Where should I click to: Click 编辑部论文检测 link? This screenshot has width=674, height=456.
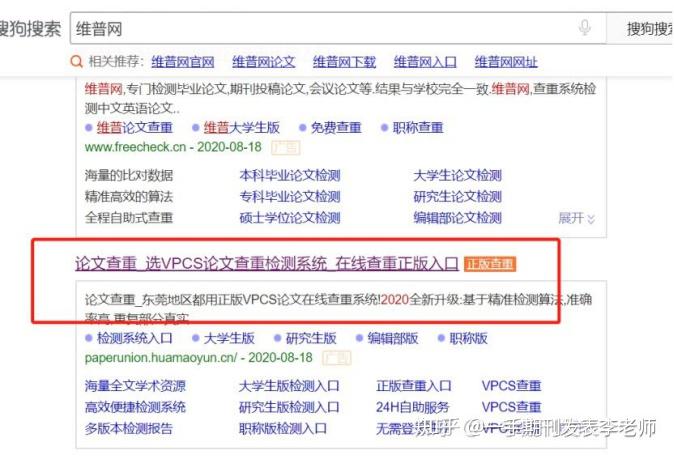point(457,217)
